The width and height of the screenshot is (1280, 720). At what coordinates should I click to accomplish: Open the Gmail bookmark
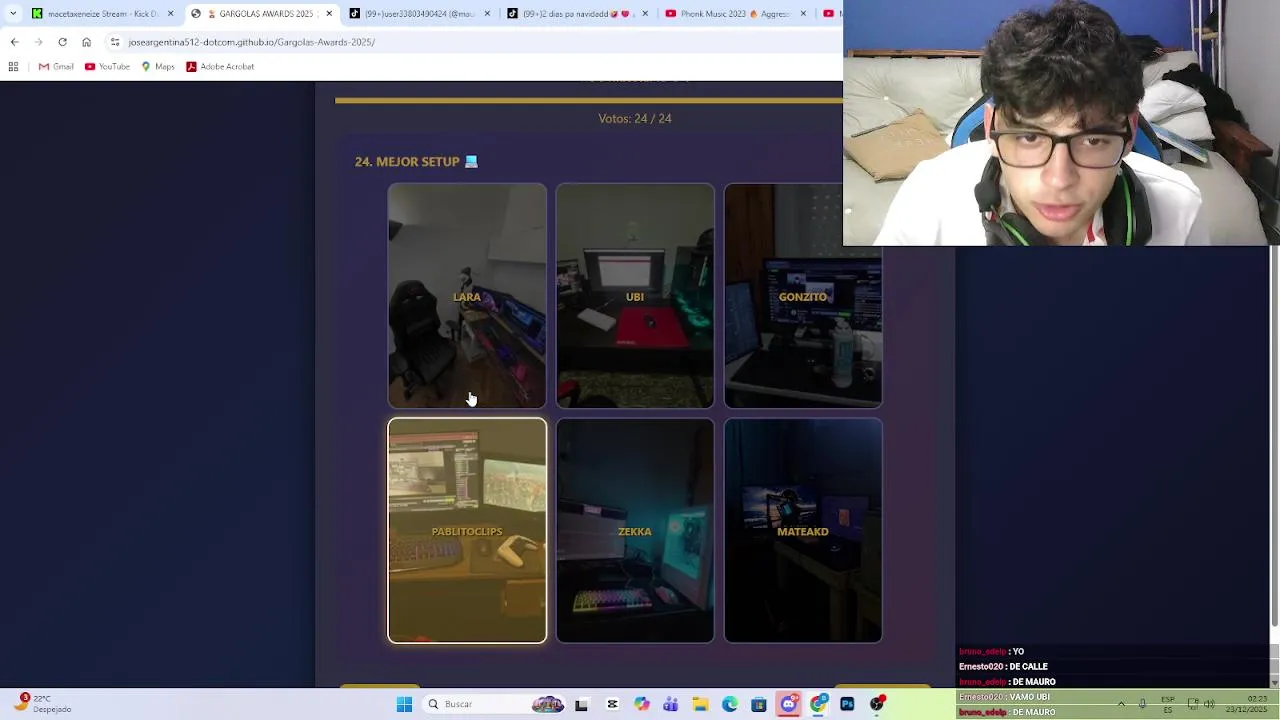56,67
